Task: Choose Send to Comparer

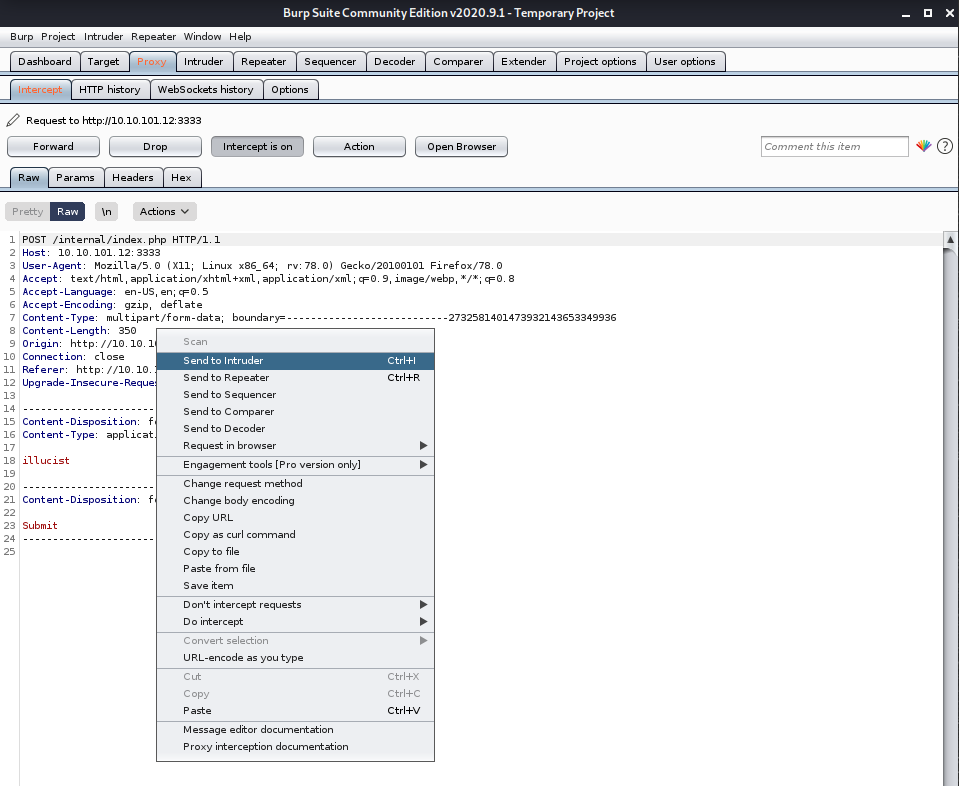Action: click(295, 412)
